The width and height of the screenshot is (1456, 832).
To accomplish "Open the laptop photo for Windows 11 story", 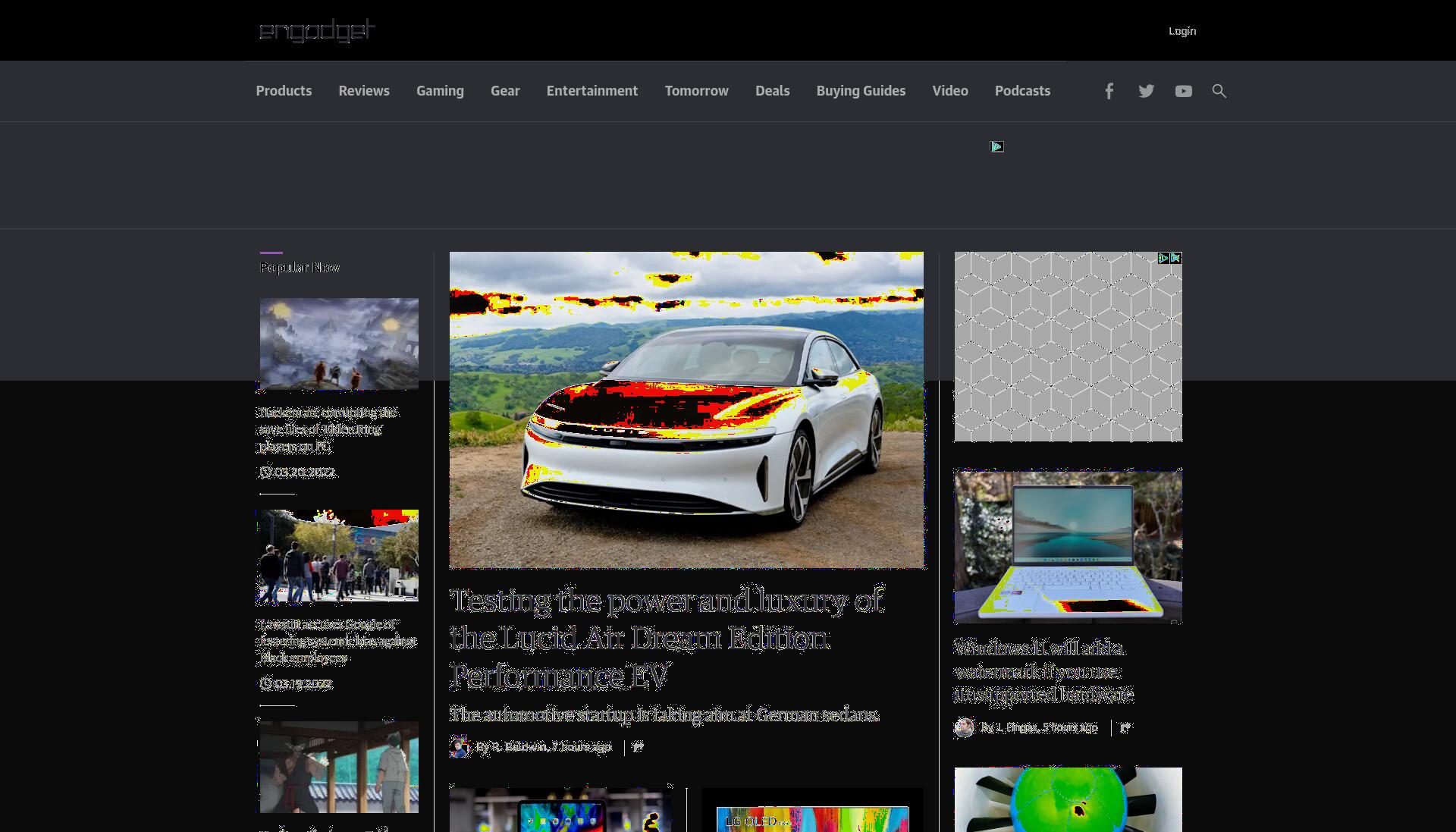I will pos(1068,546).
